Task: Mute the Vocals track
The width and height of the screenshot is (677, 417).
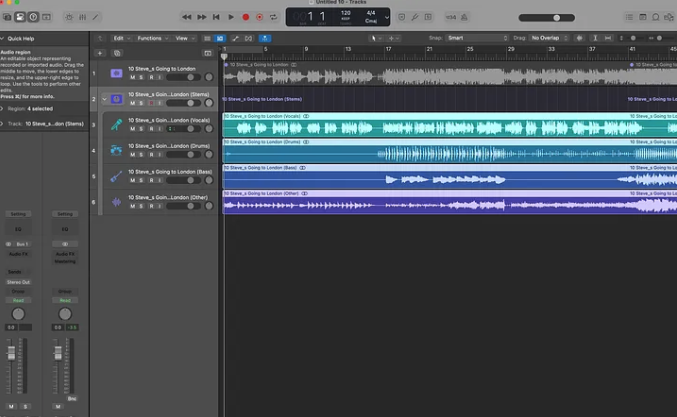Action: (133, 129)
